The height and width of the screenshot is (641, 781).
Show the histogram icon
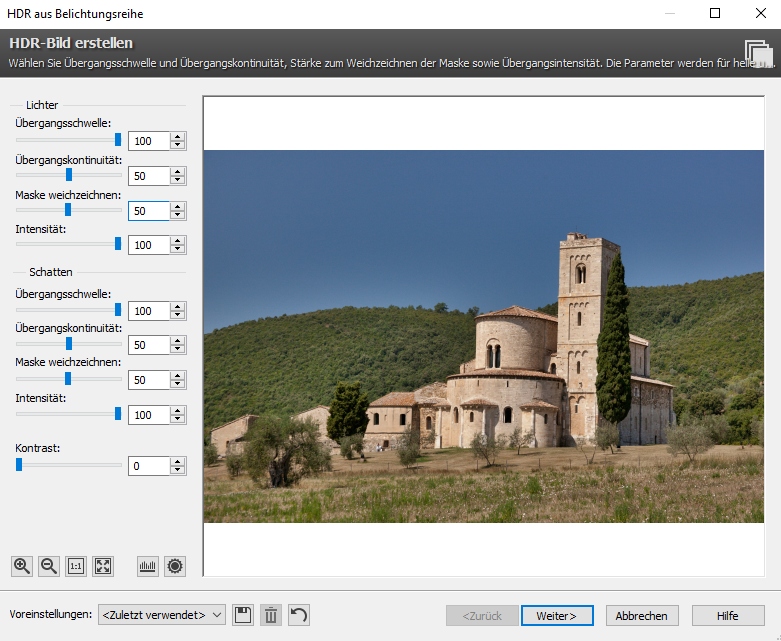148,566
